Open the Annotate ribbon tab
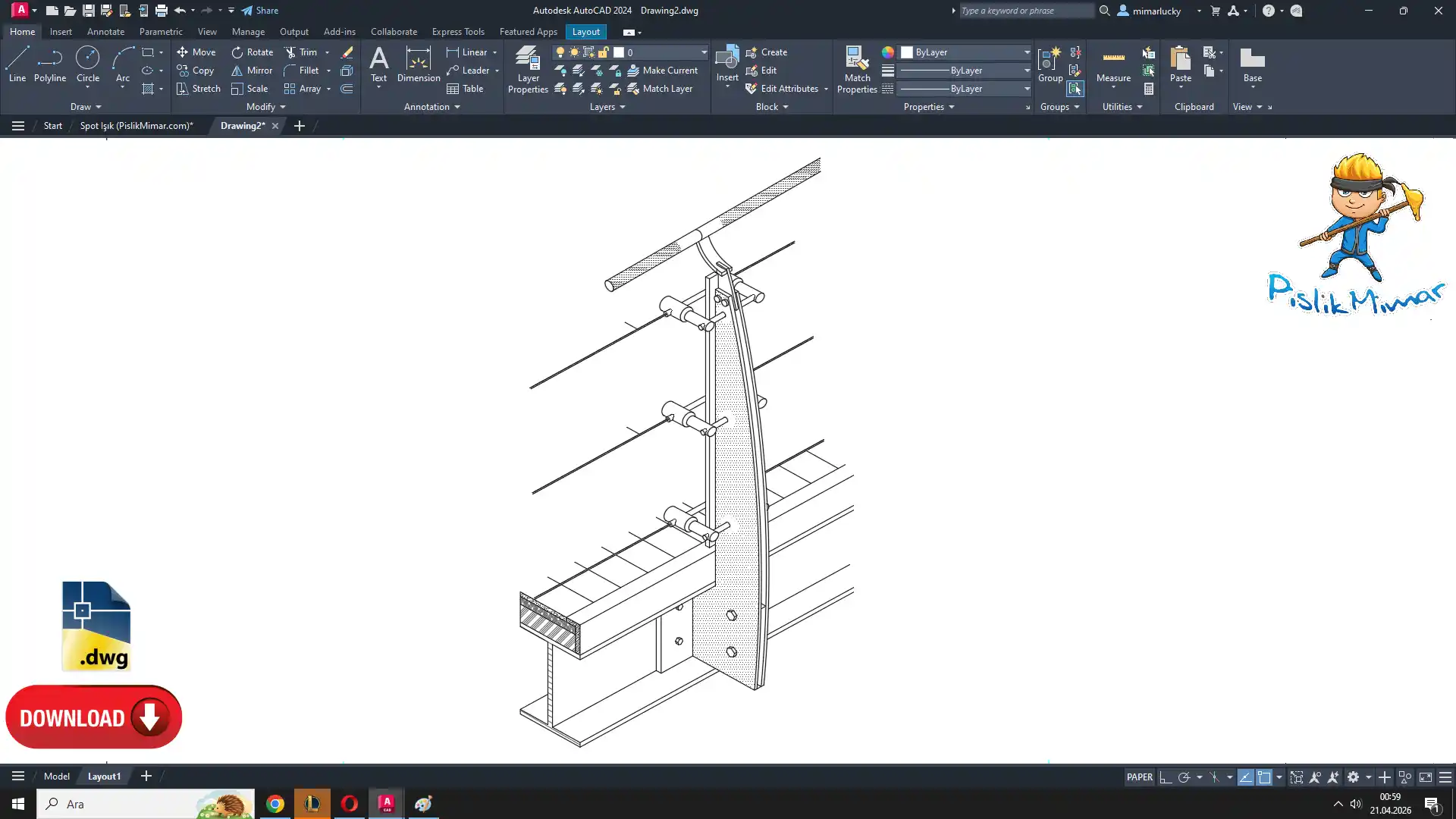 pyautogui.click(x=105, y=32)
